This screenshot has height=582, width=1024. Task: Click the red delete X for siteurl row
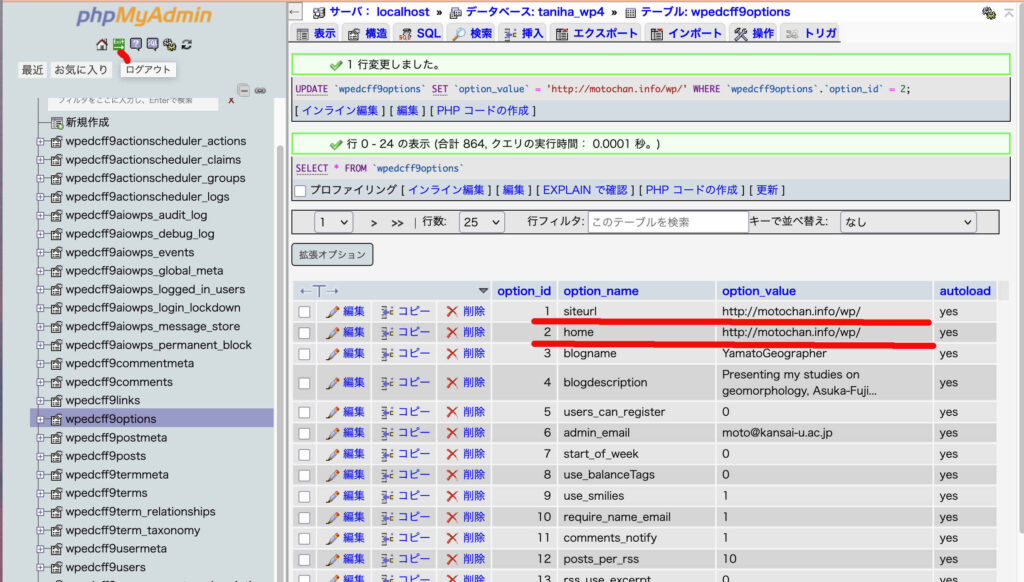point(451,312)
